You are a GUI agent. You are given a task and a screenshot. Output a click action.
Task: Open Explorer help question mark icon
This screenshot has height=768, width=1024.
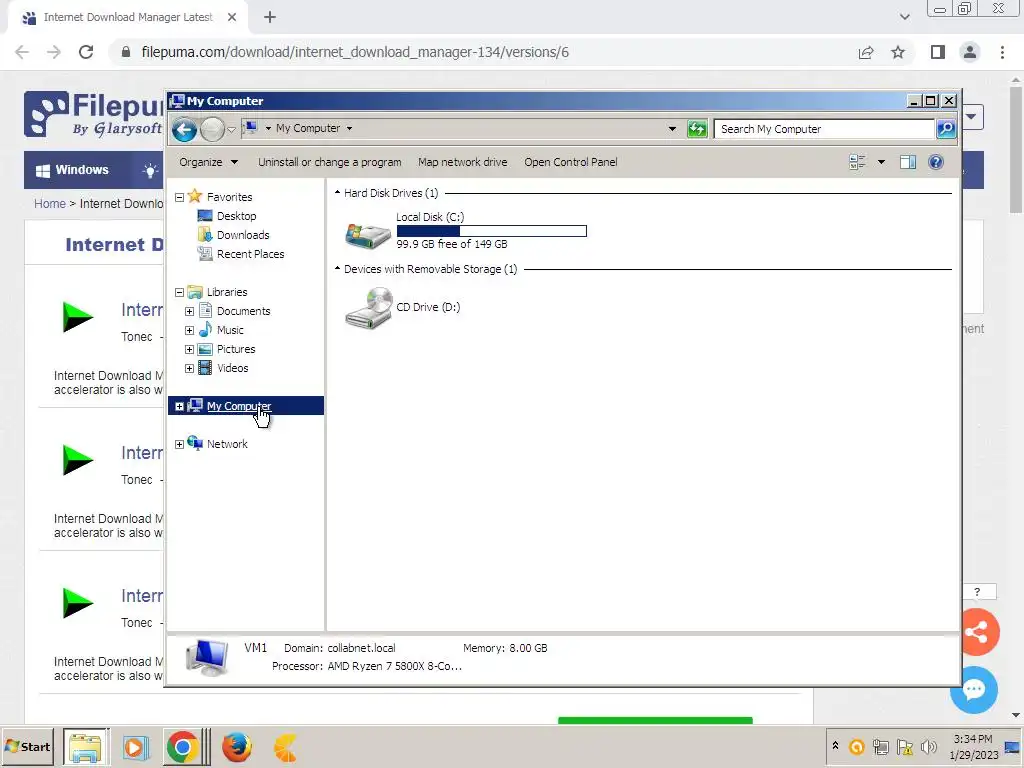(x=935, y=162)
